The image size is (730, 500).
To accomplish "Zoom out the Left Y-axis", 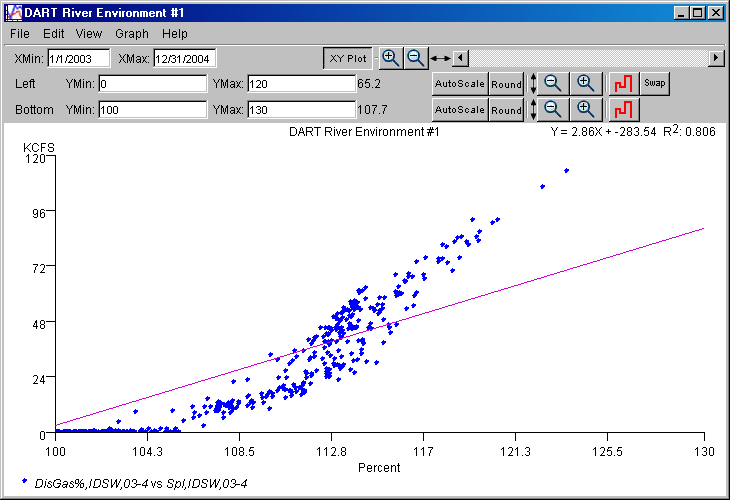I will coord(553,83).
